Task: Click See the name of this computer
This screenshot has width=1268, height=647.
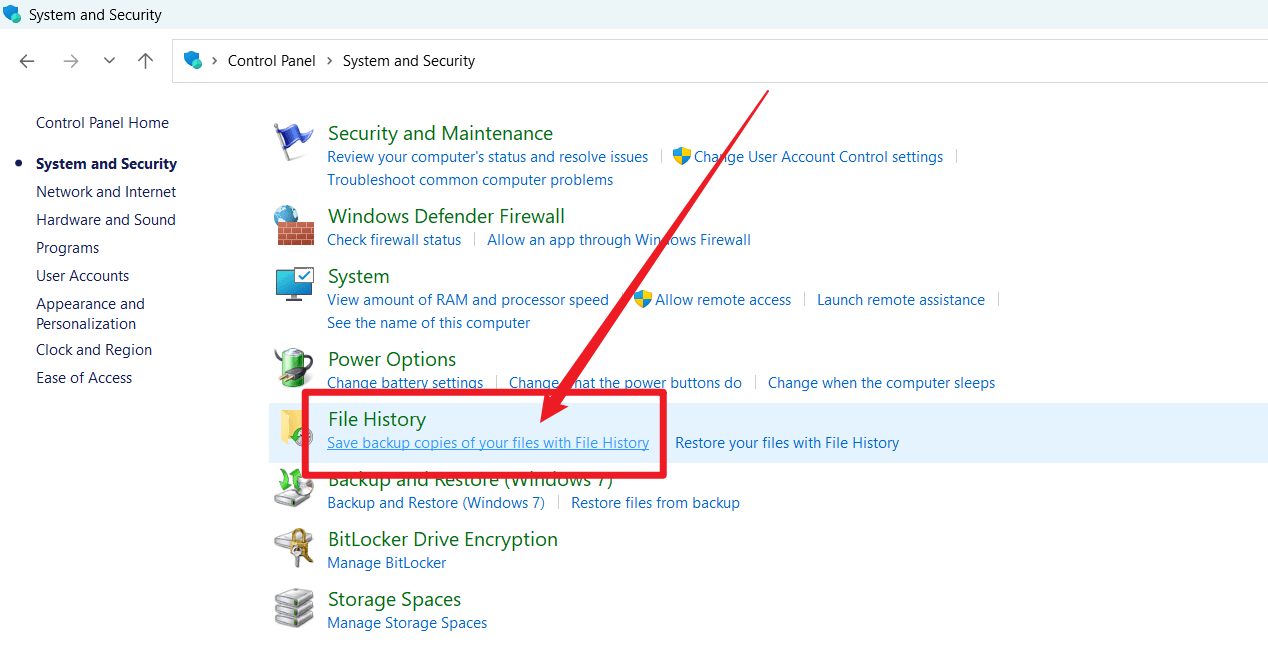Action: click(429, 323)
